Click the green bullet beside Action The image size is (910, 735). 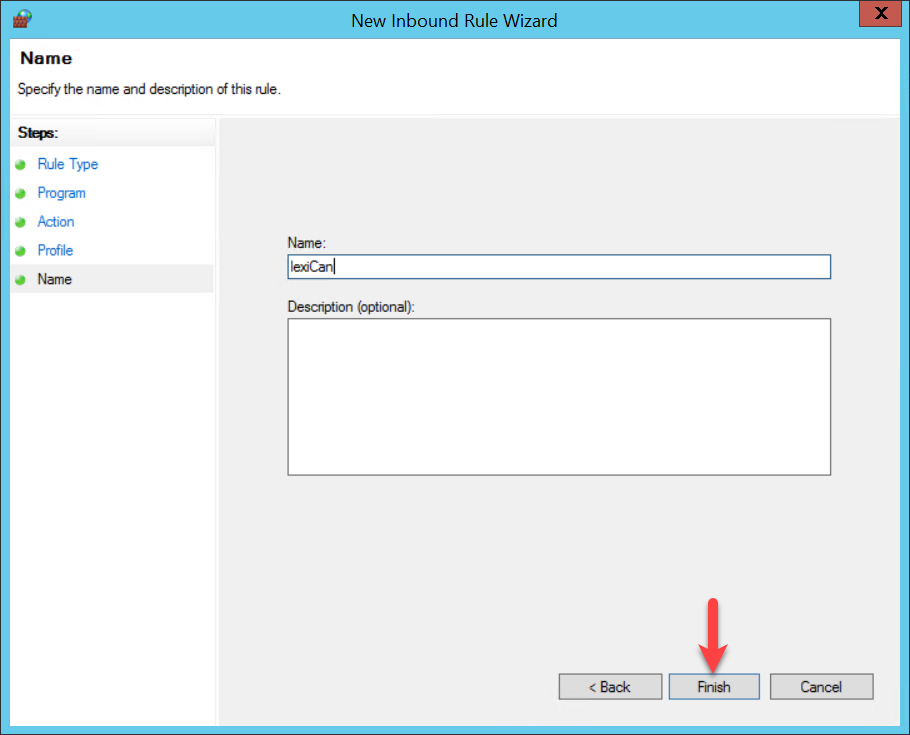point(20,223)
